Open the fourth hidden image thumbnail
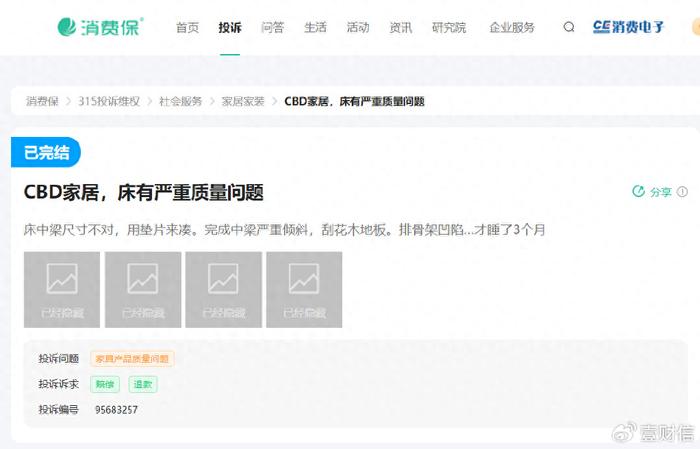The height and width of the screenshot is (449, 700). click(x=304, y=290)
